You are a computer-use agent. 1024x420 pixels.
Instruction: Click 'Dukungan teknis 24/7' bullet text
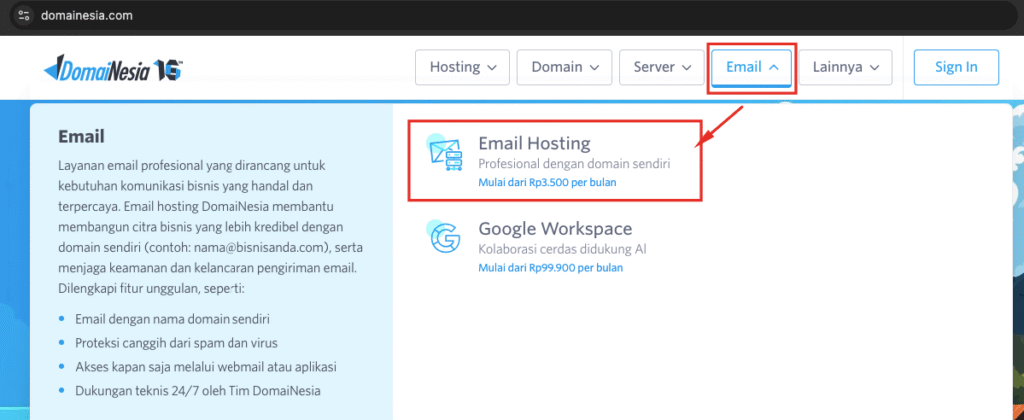(198, 391)
